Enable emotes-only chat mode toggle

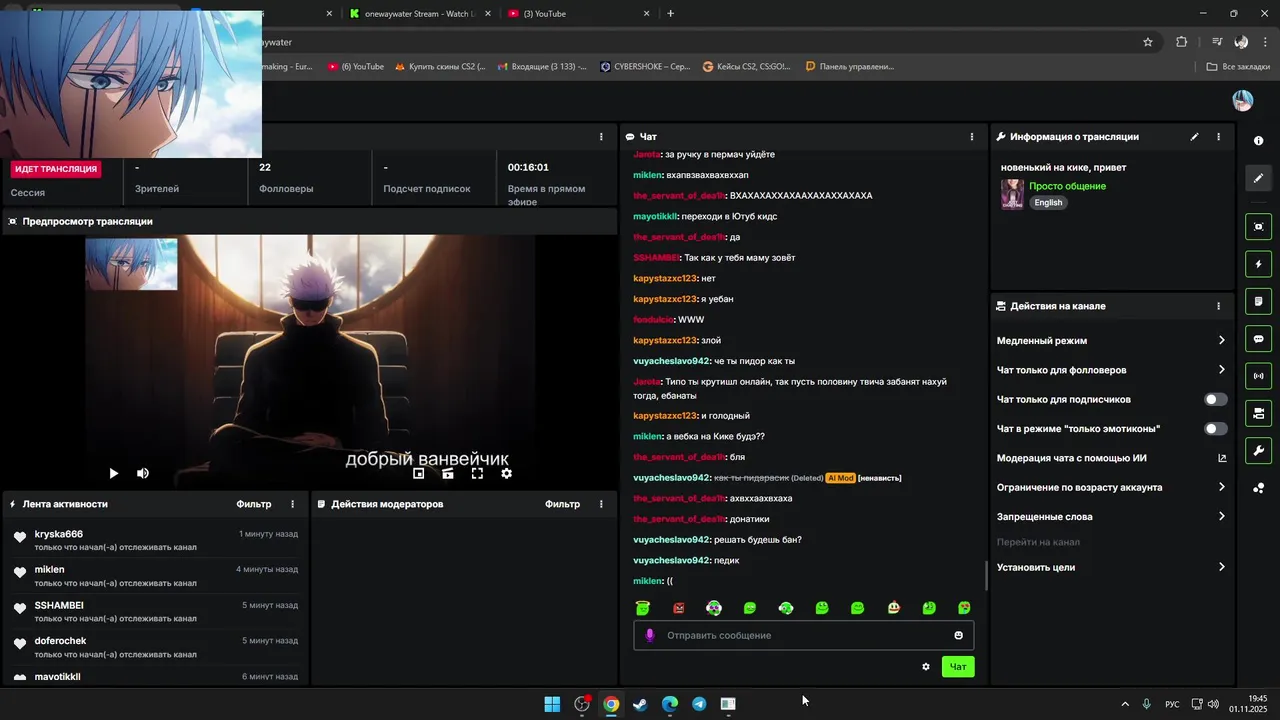[1215, 429]
